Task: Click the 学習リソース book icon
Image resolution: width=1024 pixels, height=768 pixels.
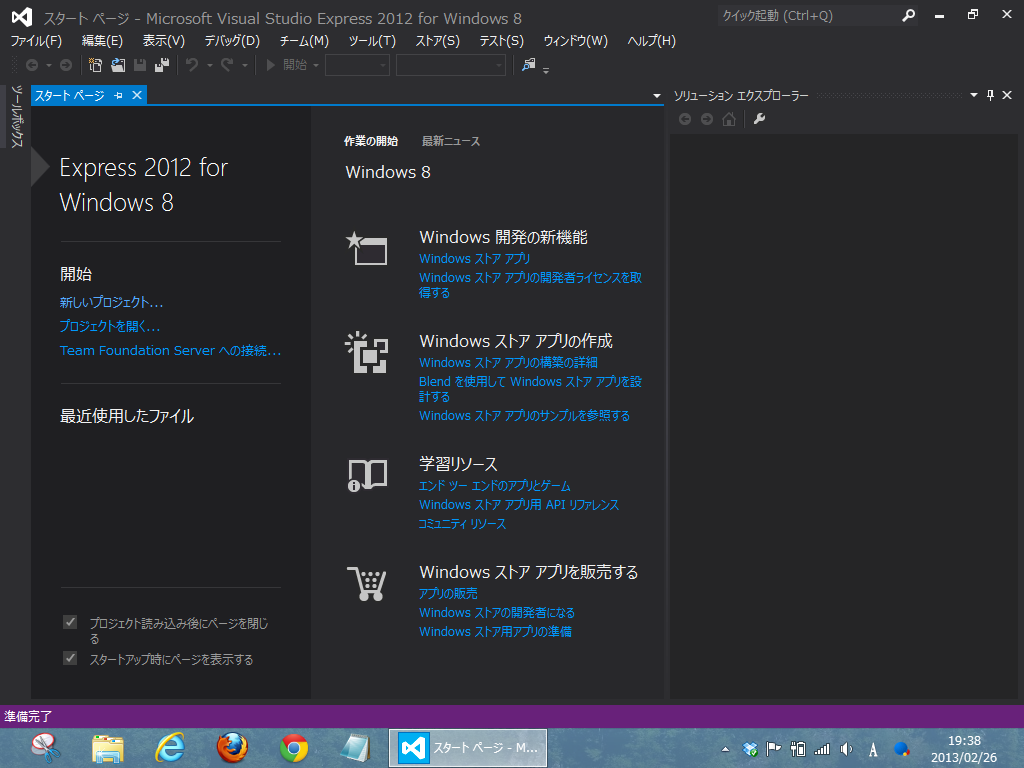Action: 367,475
